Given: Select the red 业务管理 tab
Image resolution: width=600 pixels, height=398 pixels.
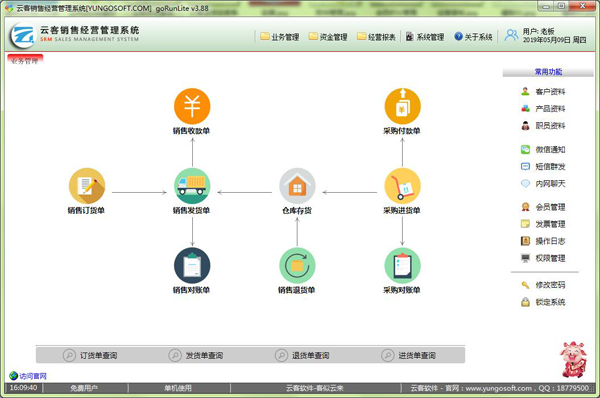Looking at the screenshot, I should click(x=25, y=60).
